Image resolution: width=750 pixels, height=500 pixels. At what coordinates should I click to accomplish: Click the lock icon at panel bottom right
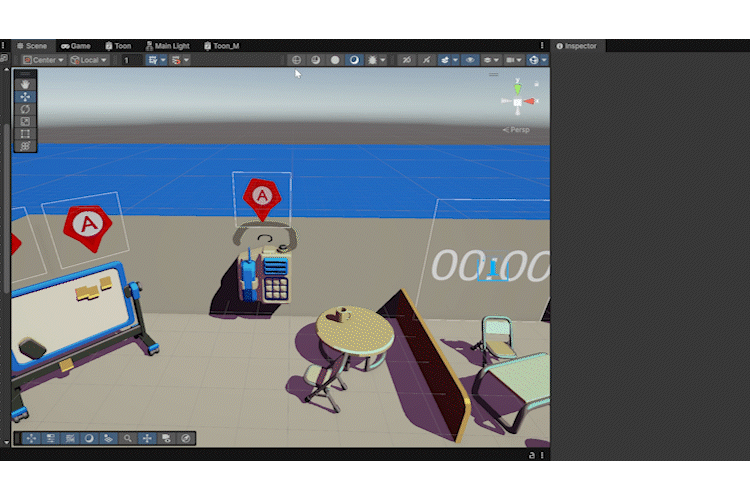click(532, 455)
